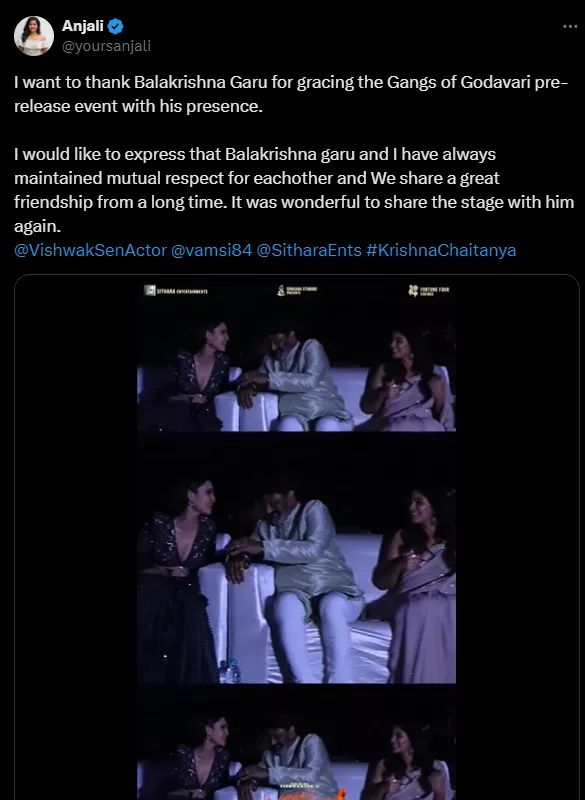Viewport: 585px width, 800px height.
Task: Click the second paragraph about mutual respect
Action: (x=294, y=190)
